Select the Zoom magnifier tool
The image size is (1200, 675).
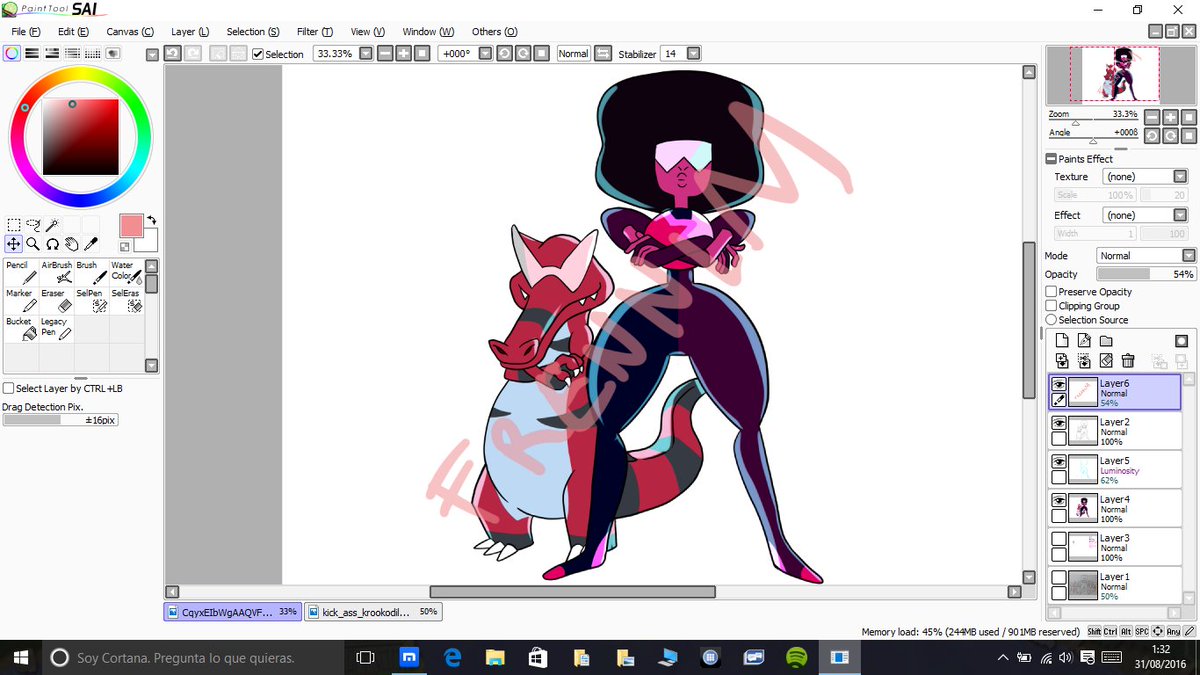[33, 243]
